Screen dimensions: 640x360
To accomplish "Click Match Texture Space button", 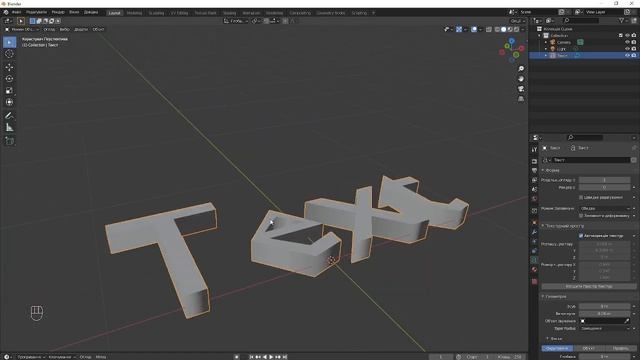I will pos(589,287).
